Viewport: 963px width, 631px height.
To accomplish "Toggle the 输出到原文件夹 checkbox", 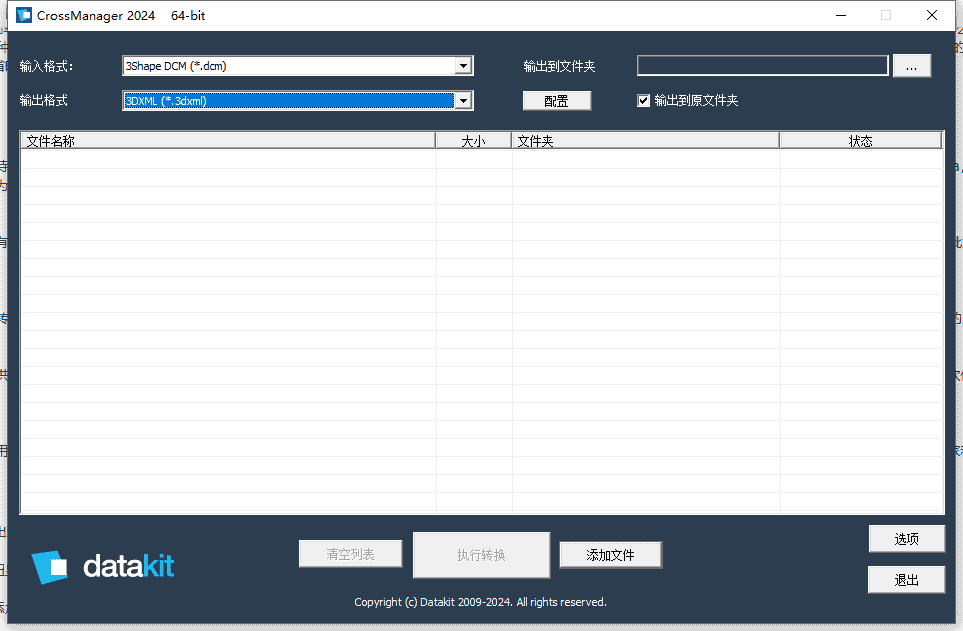I will [x=645, y=100].
